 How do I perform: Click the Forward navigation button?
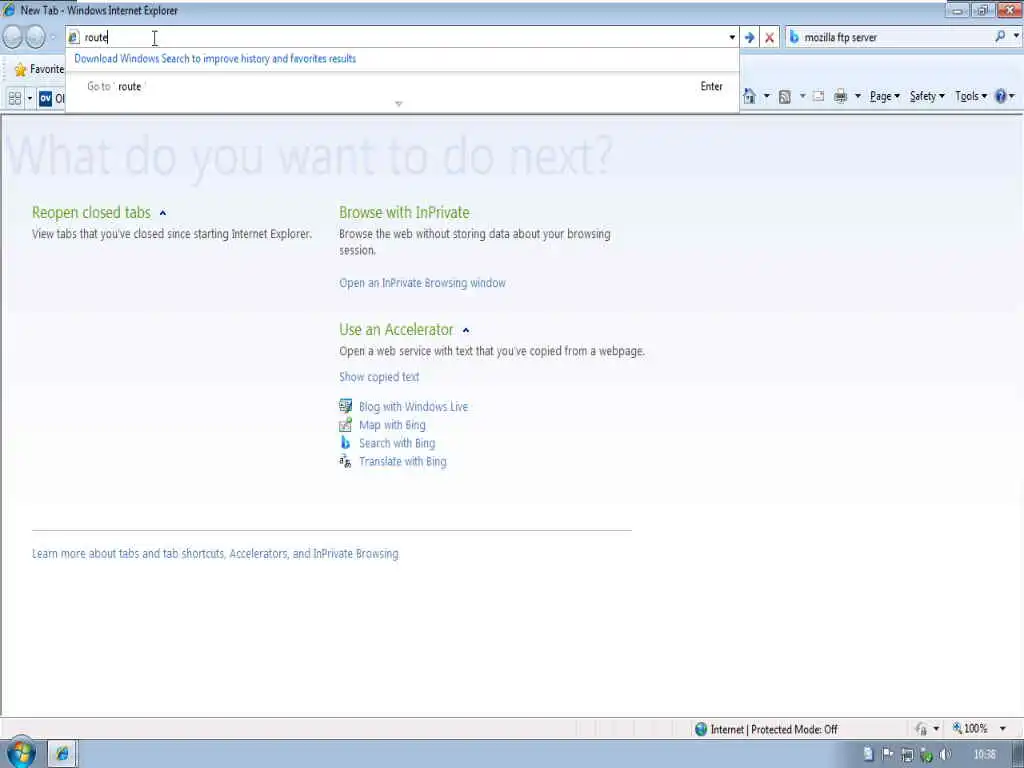(x=35, y=37)
